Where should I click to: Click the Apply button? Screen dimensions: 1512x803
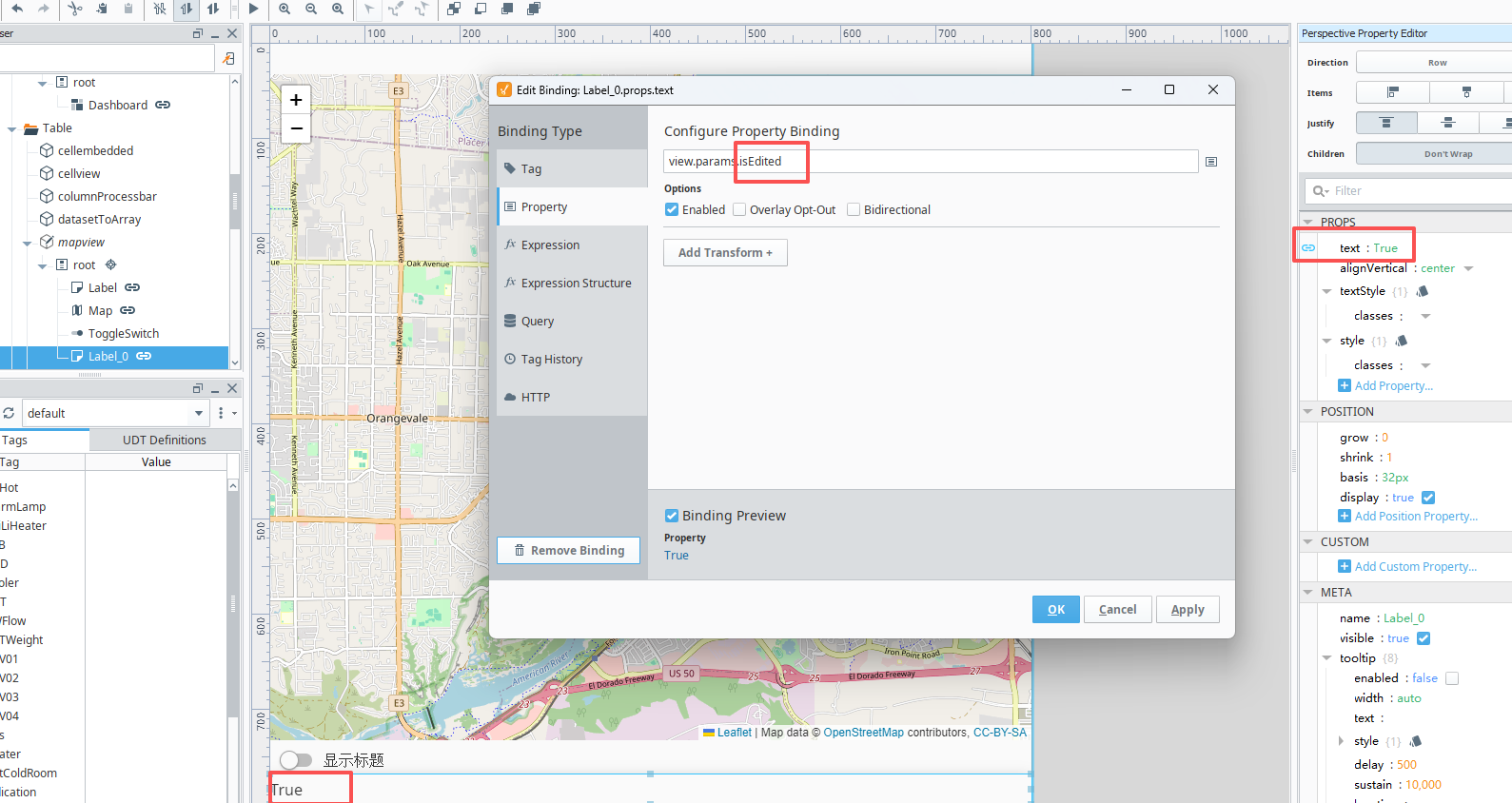click(x=1188, y=610)
